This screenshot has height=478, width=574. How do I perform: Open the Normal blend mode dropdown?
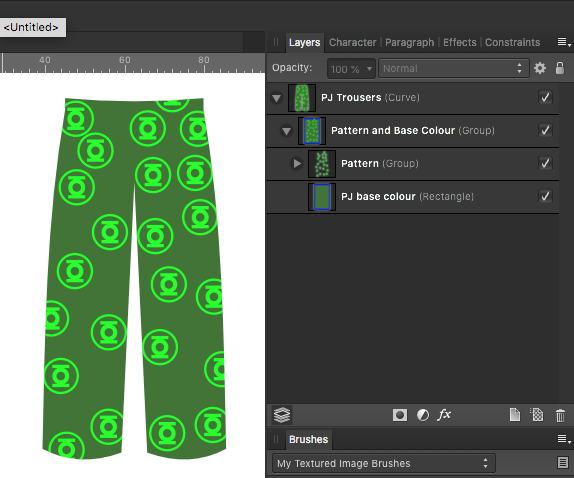(454, 68)
